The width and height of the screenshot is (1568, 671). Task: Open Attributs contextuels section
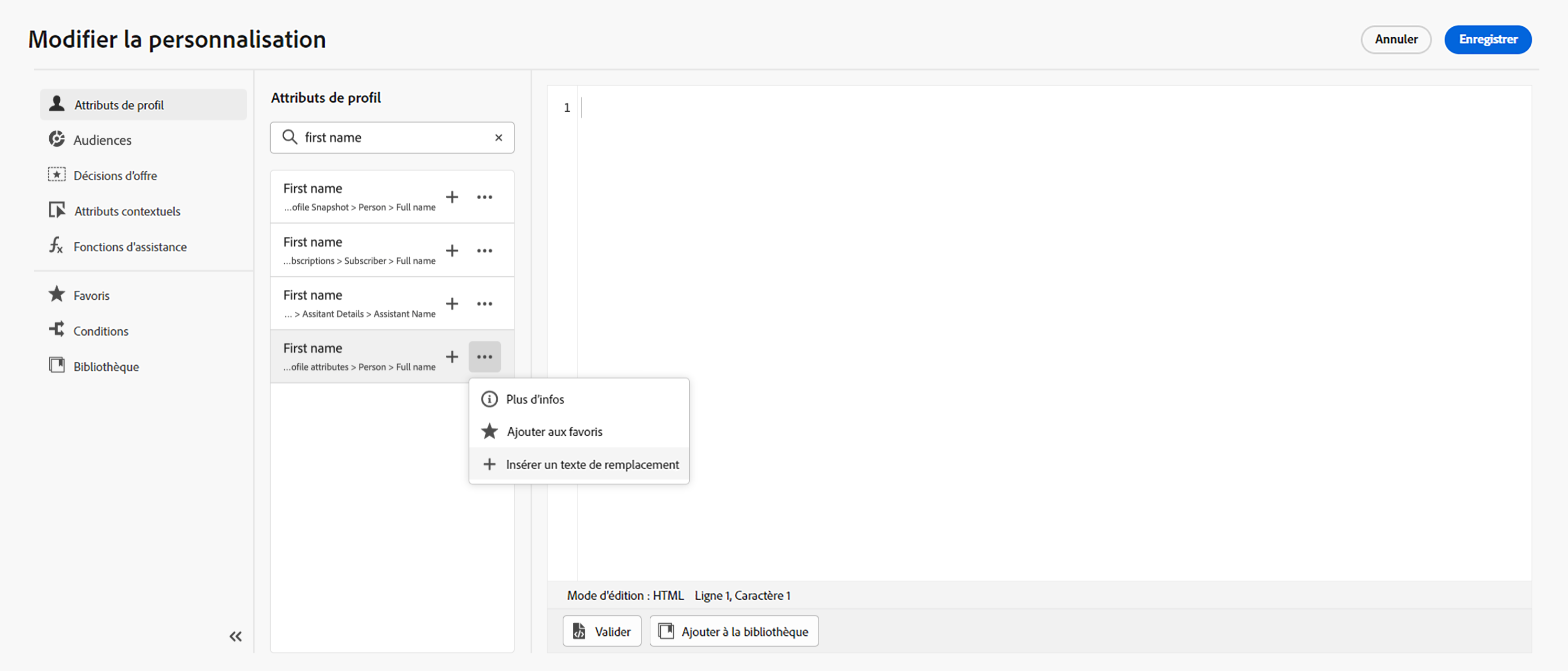126,211
